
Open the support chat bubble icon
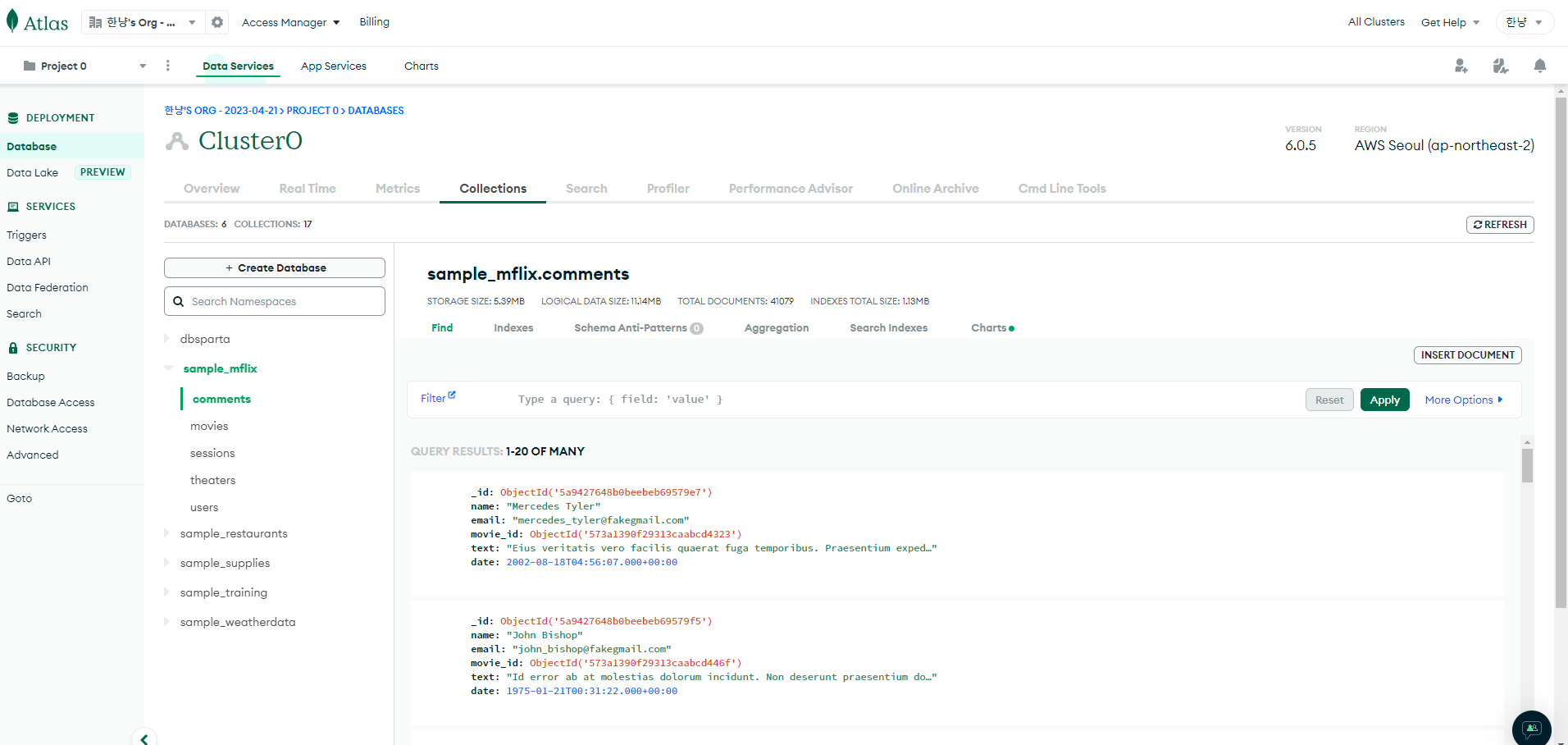point(1532,729)
